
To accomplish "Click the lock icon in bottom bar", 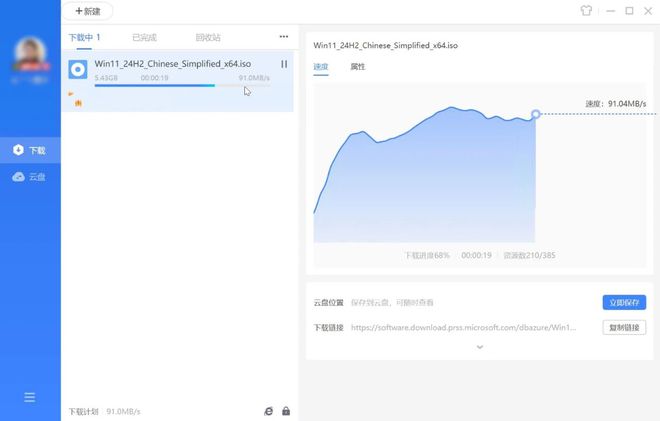I will tap(286, 411).
